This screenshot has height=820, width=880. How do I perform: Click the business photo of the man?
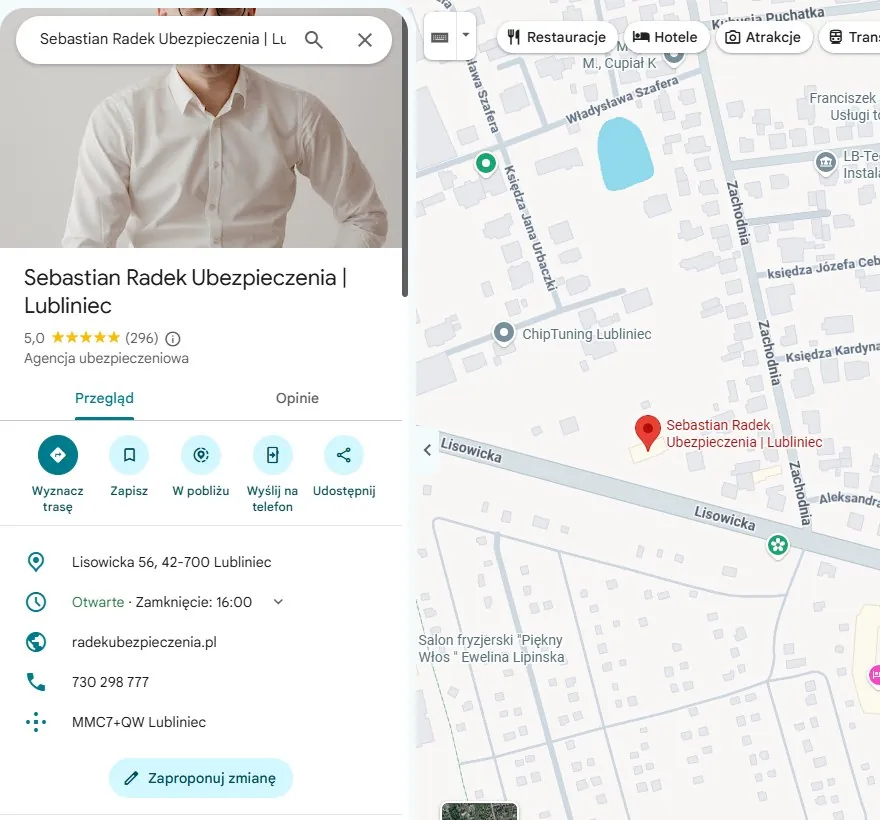(x=201, y=154)
